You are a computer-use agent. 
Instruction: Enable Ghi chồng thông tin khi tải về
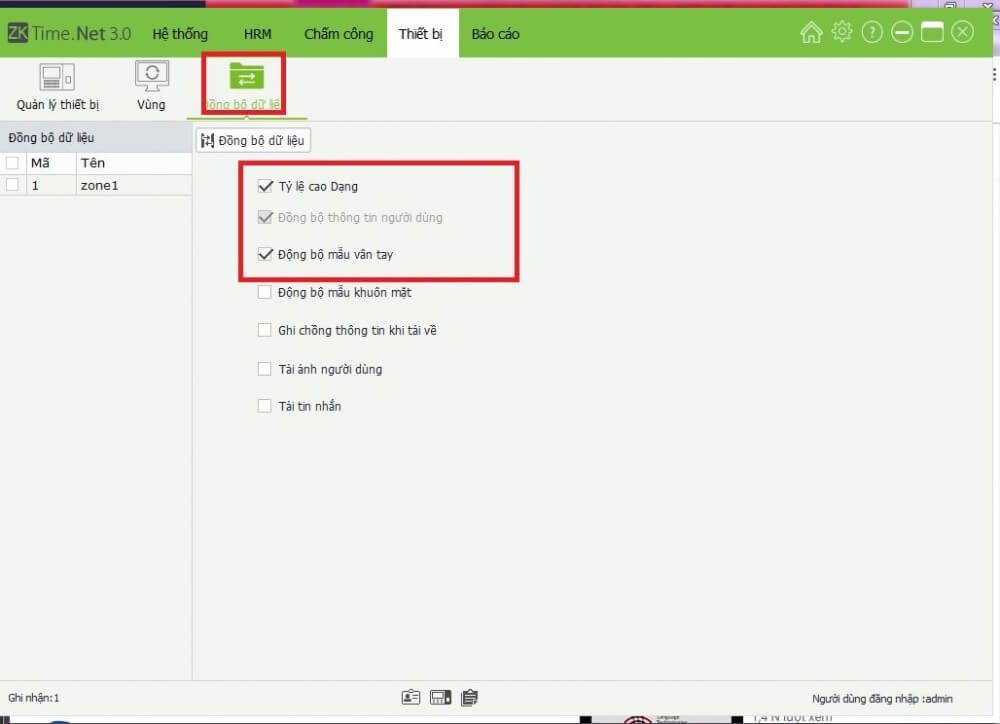(x=265, y=330)
